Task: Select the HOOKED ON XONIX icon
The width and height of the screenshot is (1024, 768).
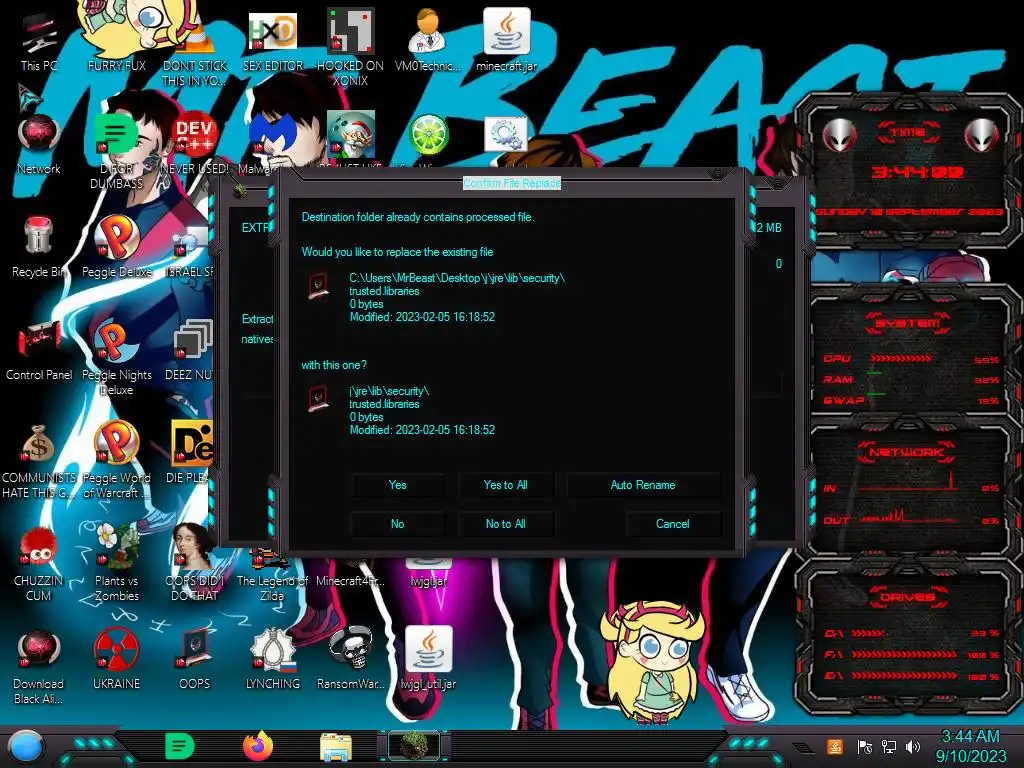Action: point(350,47)
